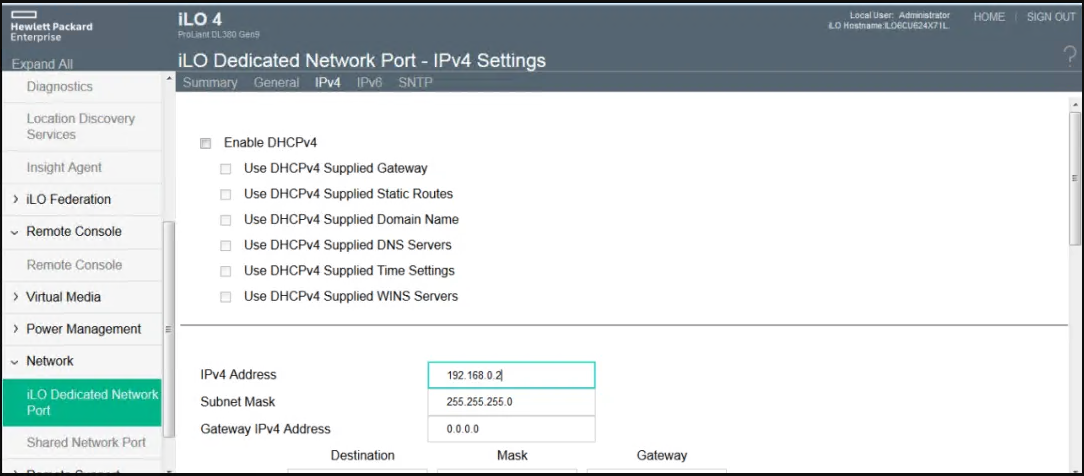The height and width of the screenshot is (476, 1084).
Task: Toggle Use DHCPv4 Supplied Static Routes checkbox
Action: tap(225, 194)
